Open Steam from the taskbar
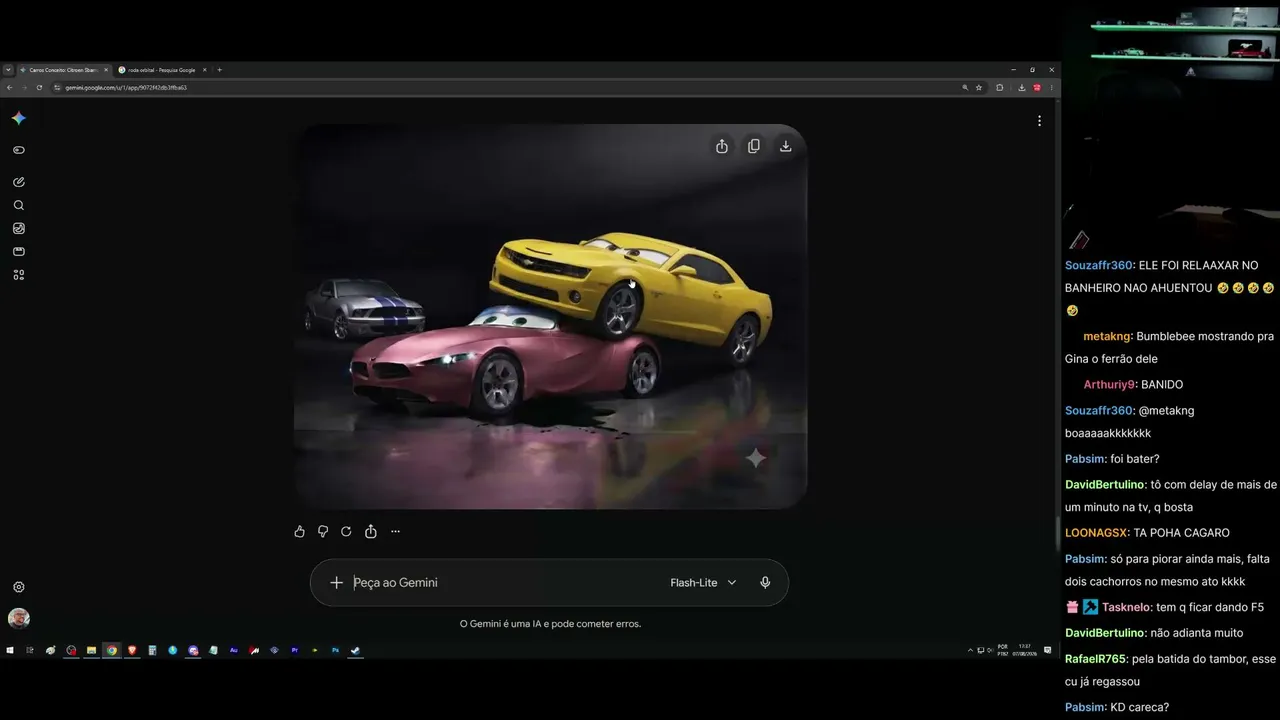This screenshot has width=1280, height=720. tap(356, 650)
